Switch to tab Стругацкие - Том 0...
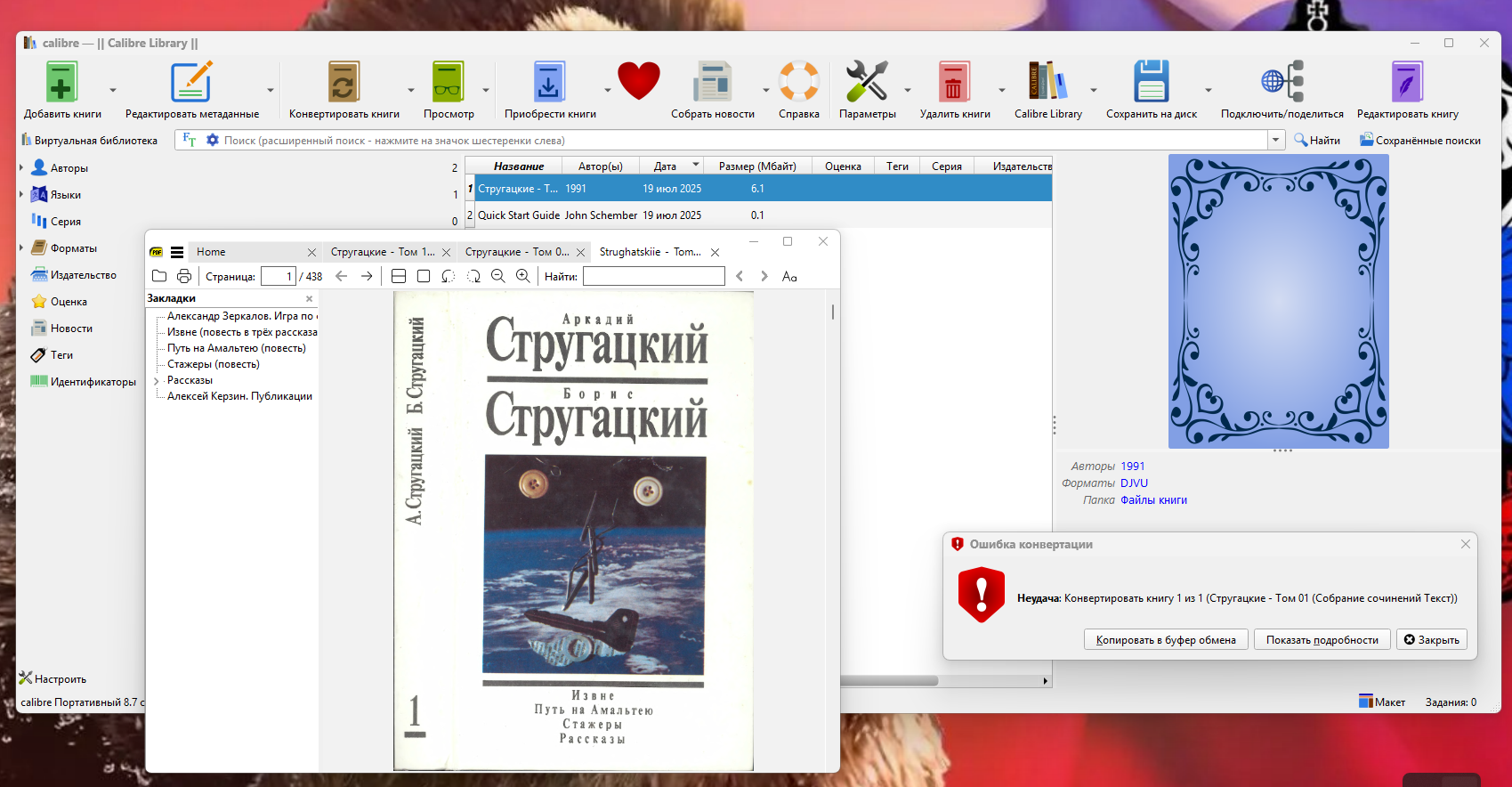Image resolution: width=1512 pixels, height=787 pixels. pyautogui.click(x=517, y=252)
